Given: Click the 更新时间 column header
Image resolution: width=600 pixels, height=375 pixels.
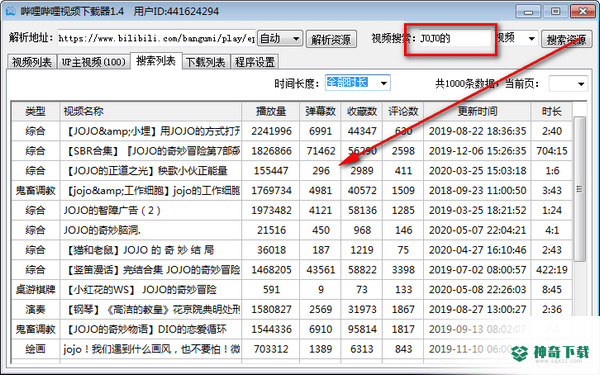Looking at the screenshot, I should tap(477, 111).
